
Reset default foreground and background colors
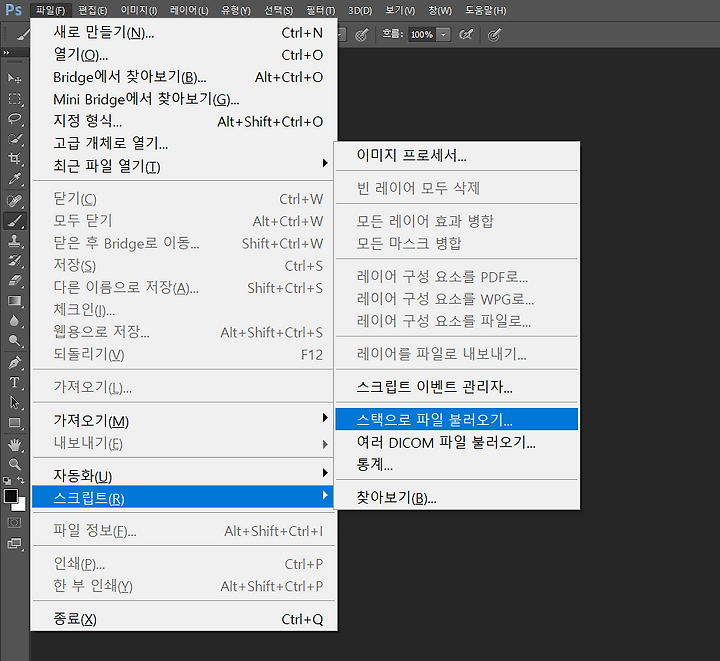[7, 481]
